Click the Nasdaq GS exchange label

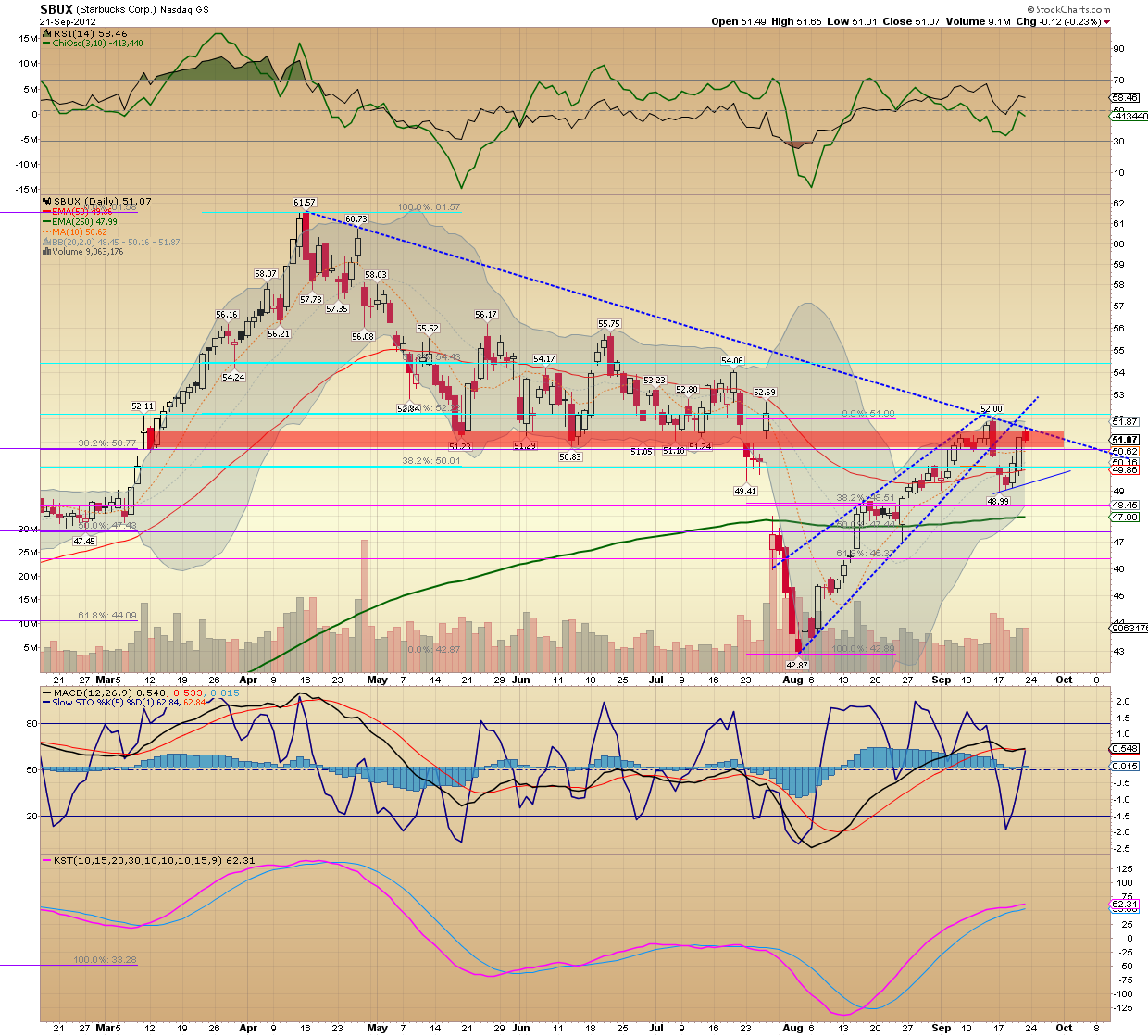click(x=182, y=10)
